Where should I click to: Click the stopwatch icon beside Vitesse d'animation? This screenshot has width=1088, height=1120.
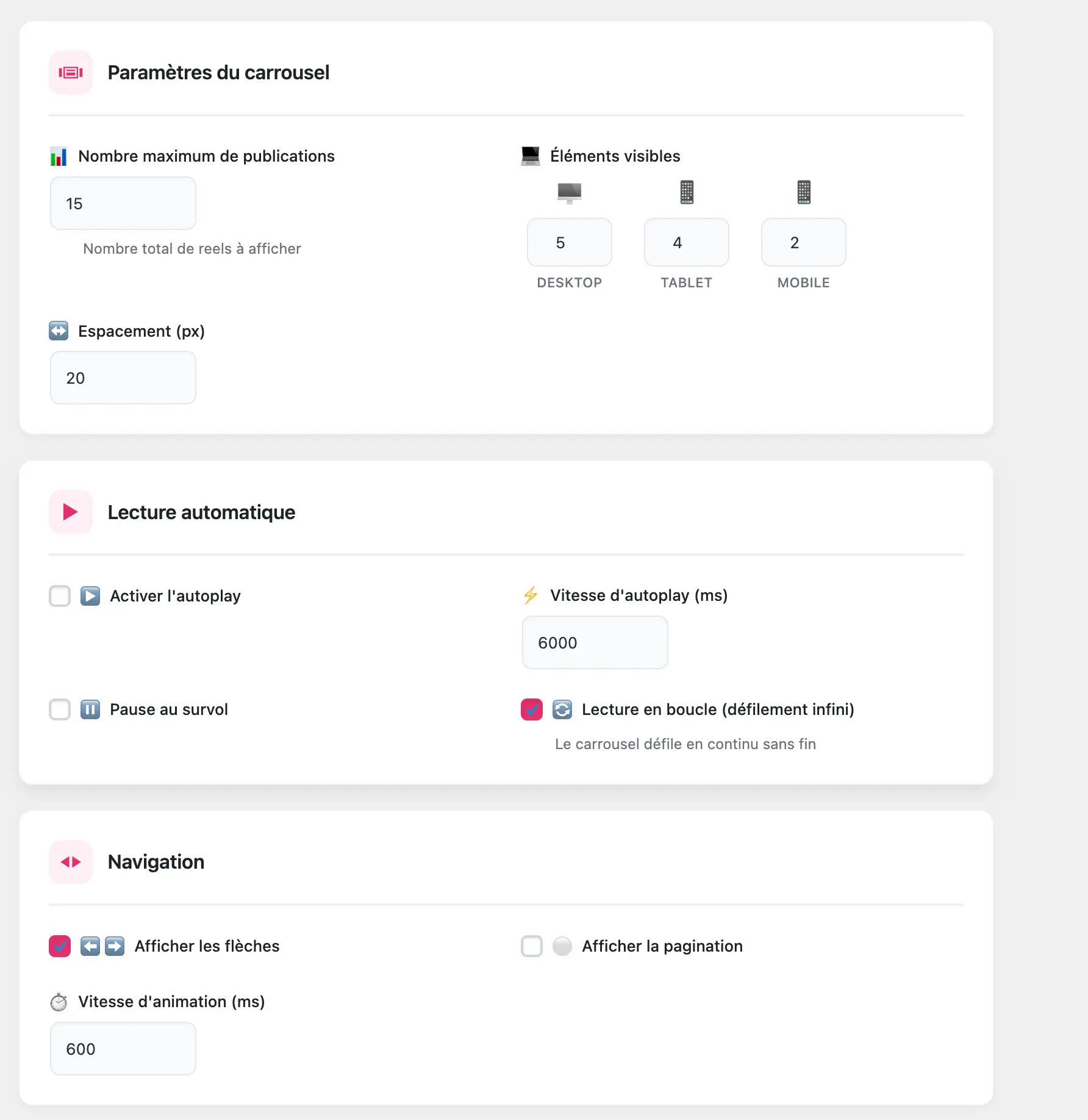(x=59, y=1002)
